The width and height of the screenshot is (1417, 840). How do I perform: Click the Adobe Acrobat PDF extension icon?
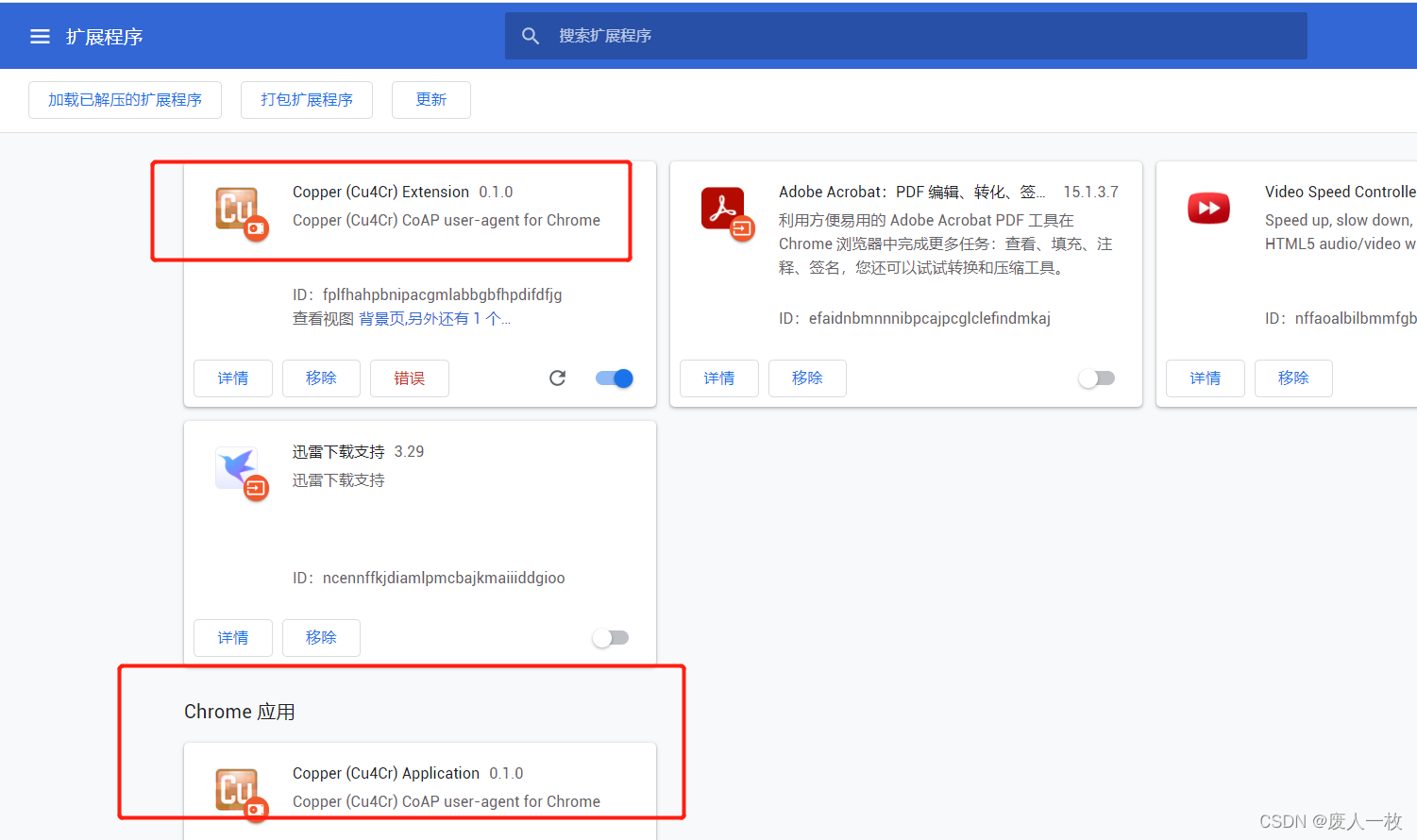click(x=722, y=206)
